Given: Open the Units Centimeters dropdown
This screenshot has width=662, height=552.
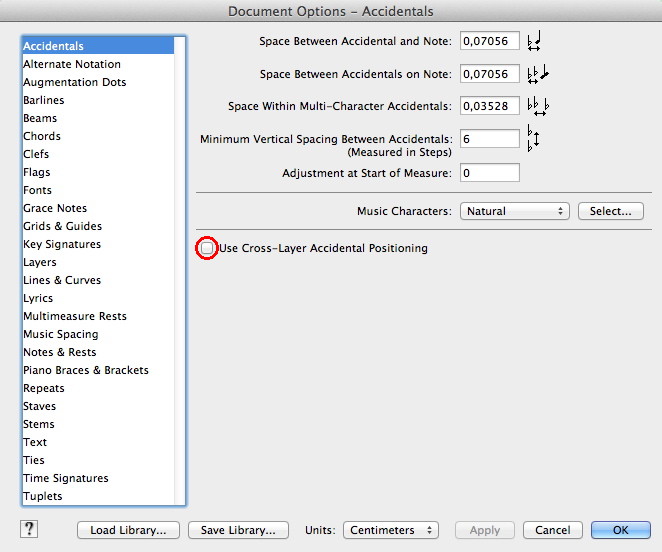Looking at the screenshot, I should pos(391,530).
